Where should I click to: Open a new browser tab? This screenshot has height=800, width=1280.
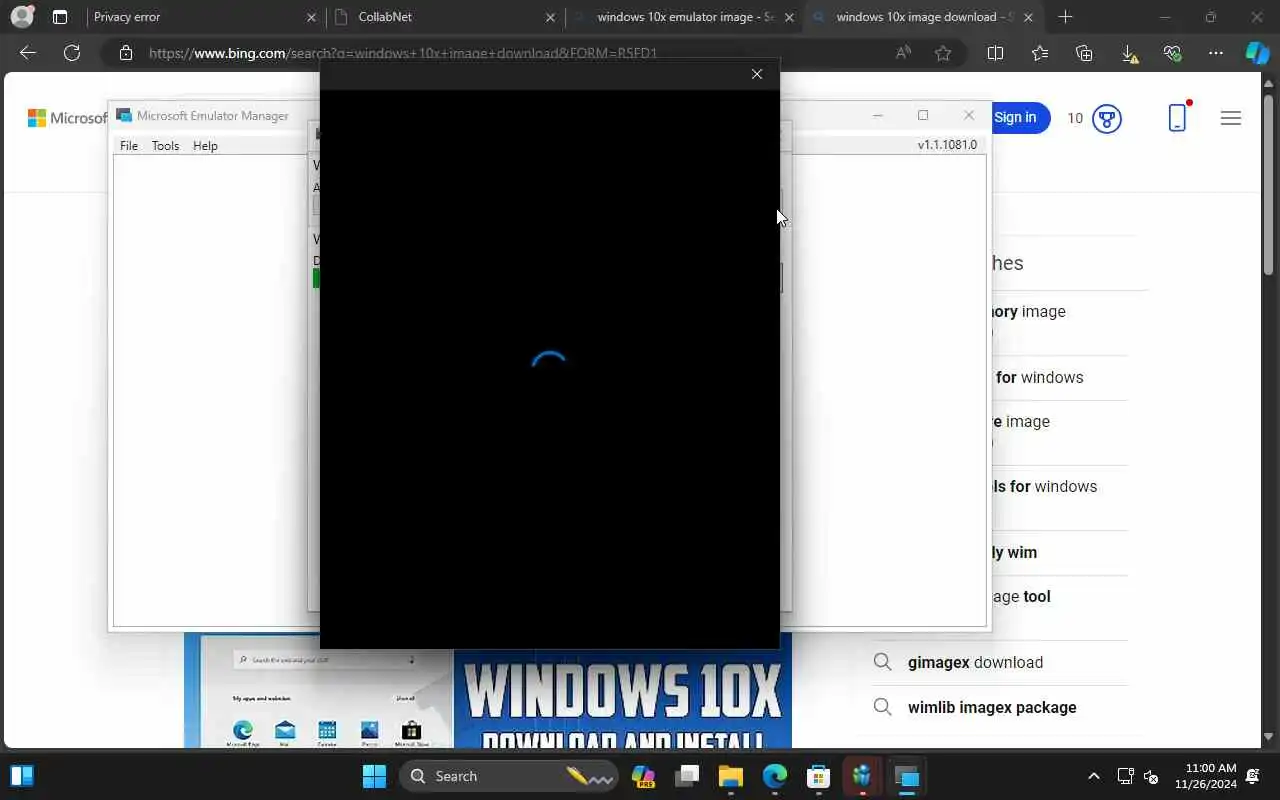pyautogui.click(x=1066, y=17)
